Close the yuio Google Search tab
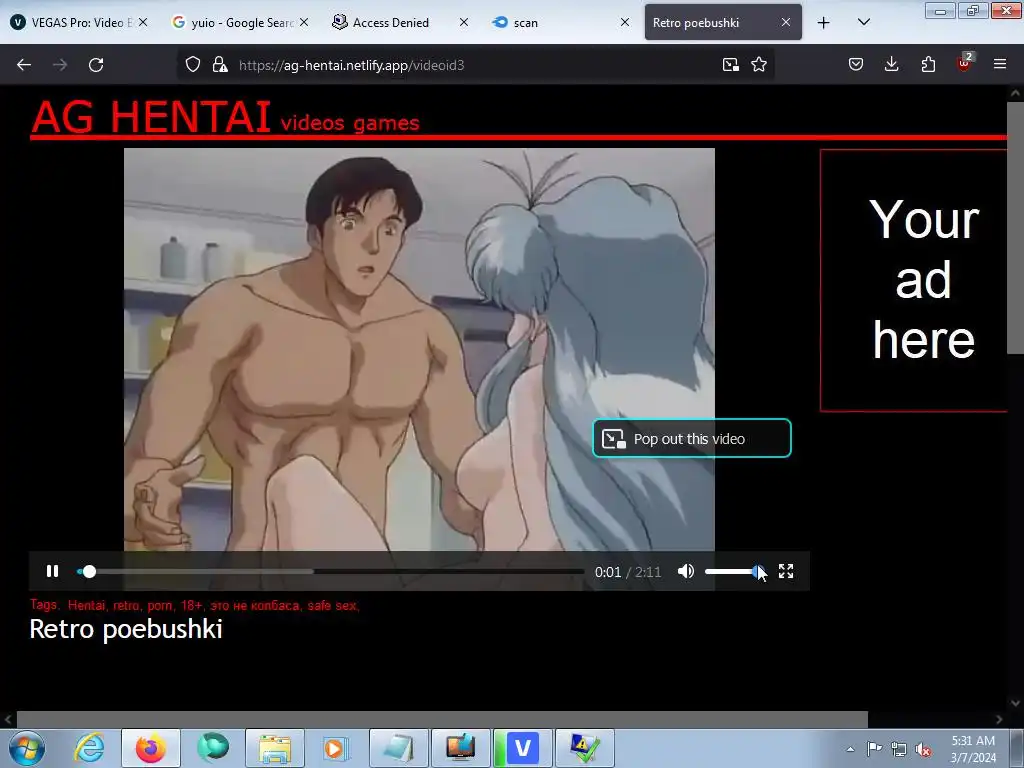 tap(304, 22)
